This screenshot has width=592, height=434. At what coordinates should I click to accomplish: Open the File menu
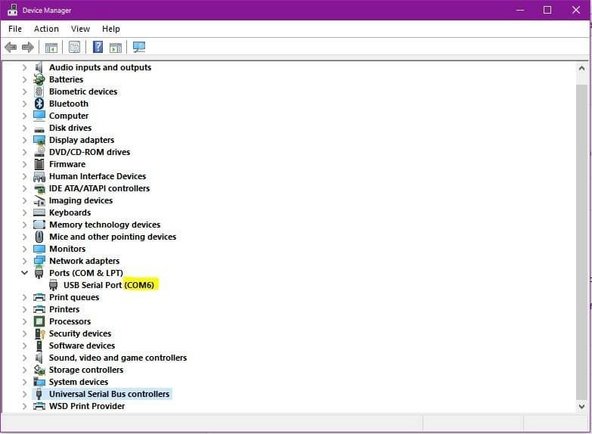(x=15, y=29)
